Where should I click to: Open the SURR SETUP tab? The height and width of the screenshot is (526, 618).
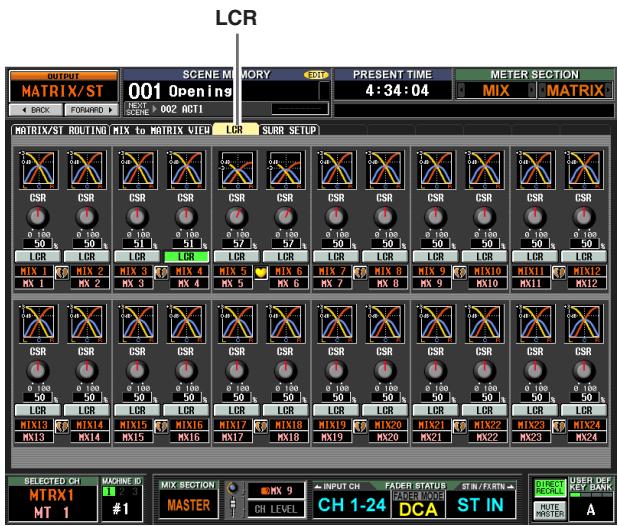(x=289, y=130)
